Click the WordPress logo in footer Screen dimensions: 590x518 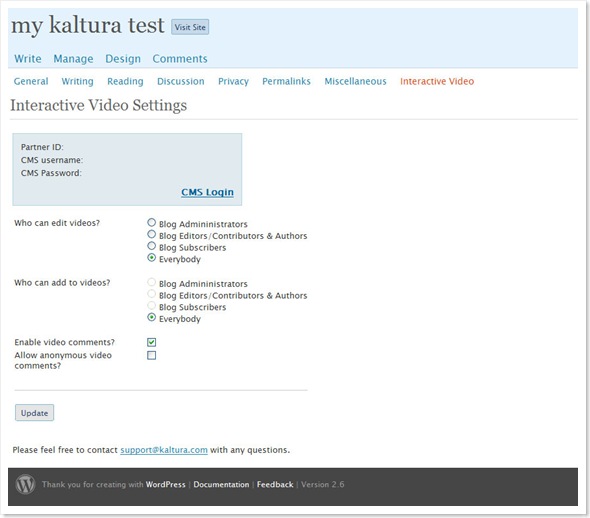point(25,484)
